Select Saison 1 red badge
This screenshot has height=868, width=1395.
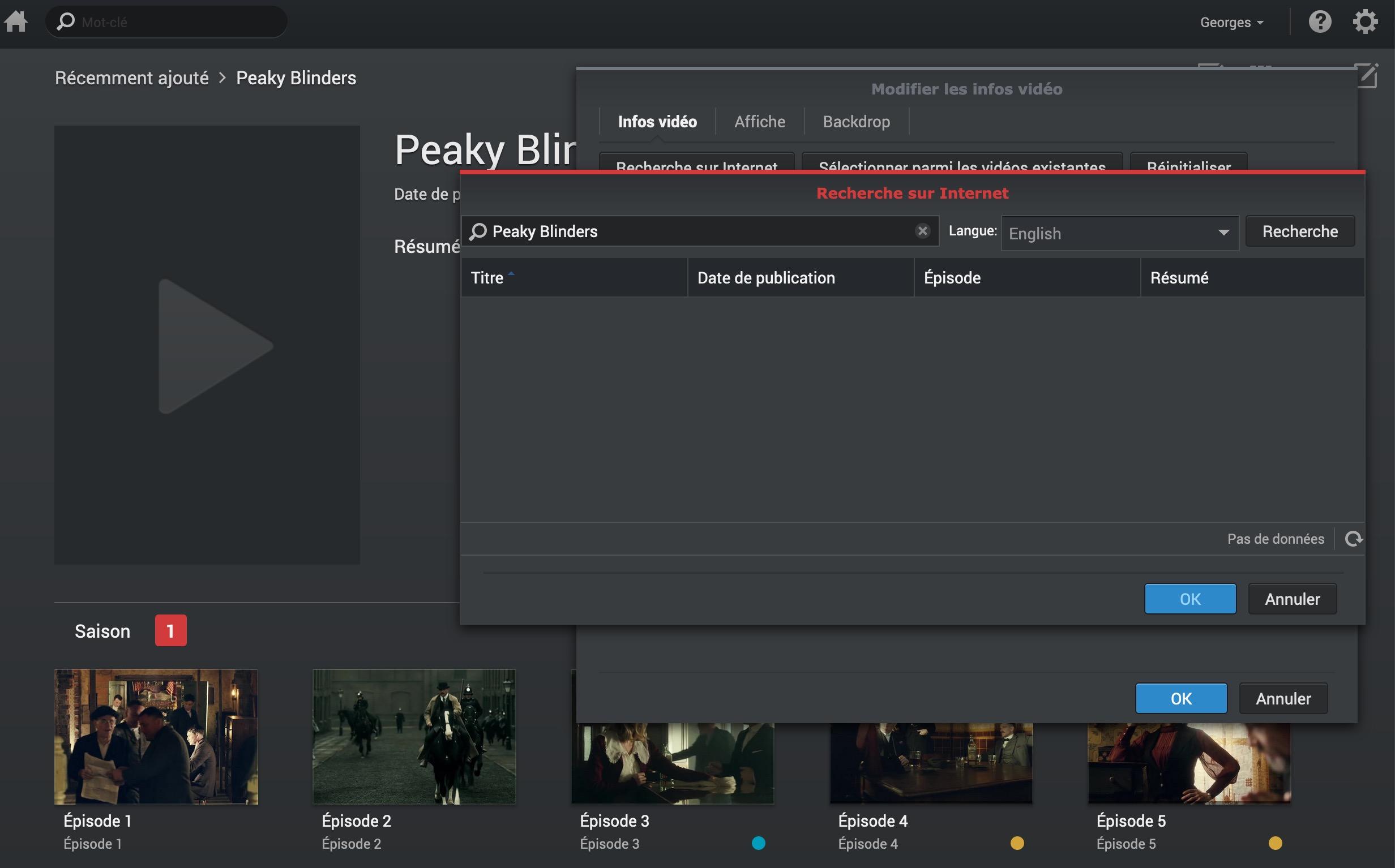click(x=170, y=630)
